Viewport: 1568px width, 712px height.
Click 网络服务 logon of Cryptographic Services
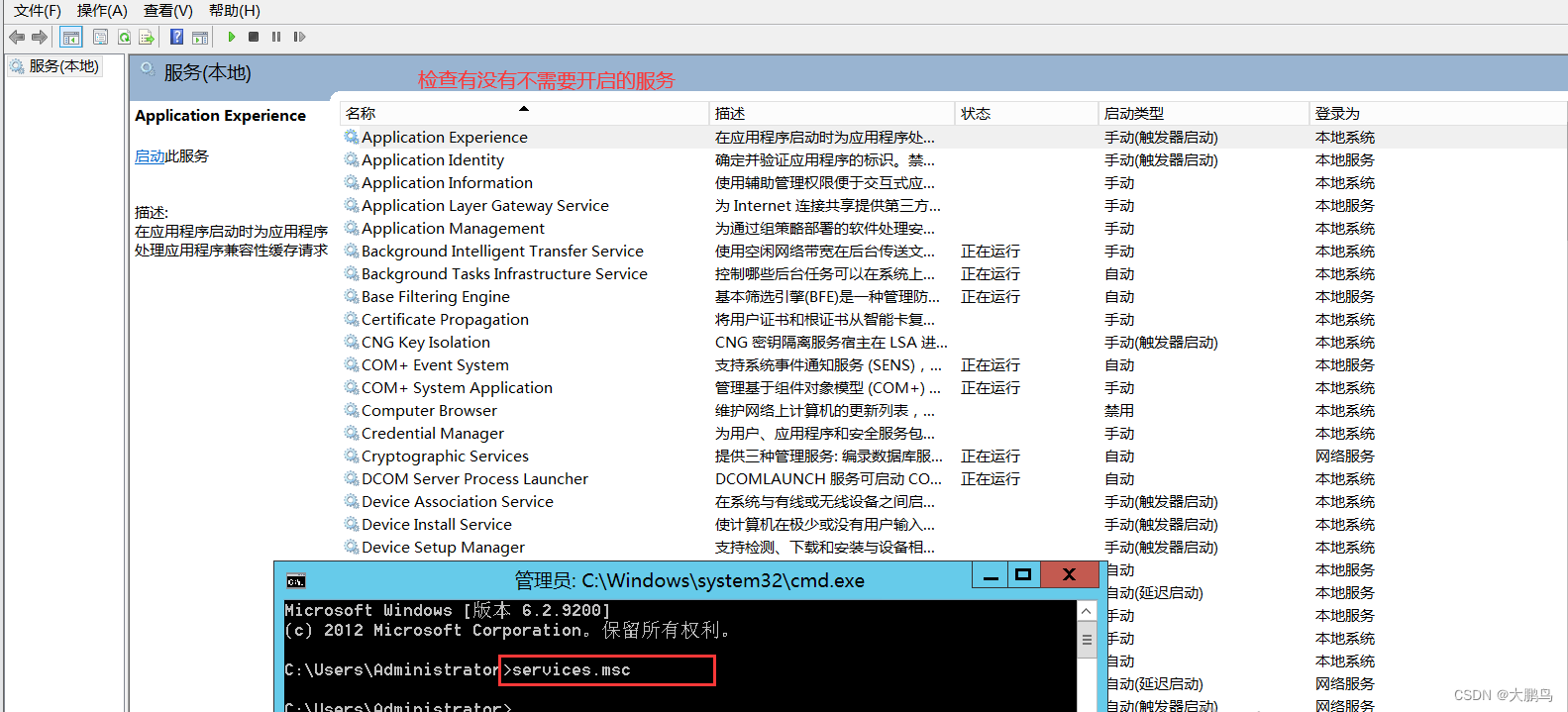point(1345,457)
